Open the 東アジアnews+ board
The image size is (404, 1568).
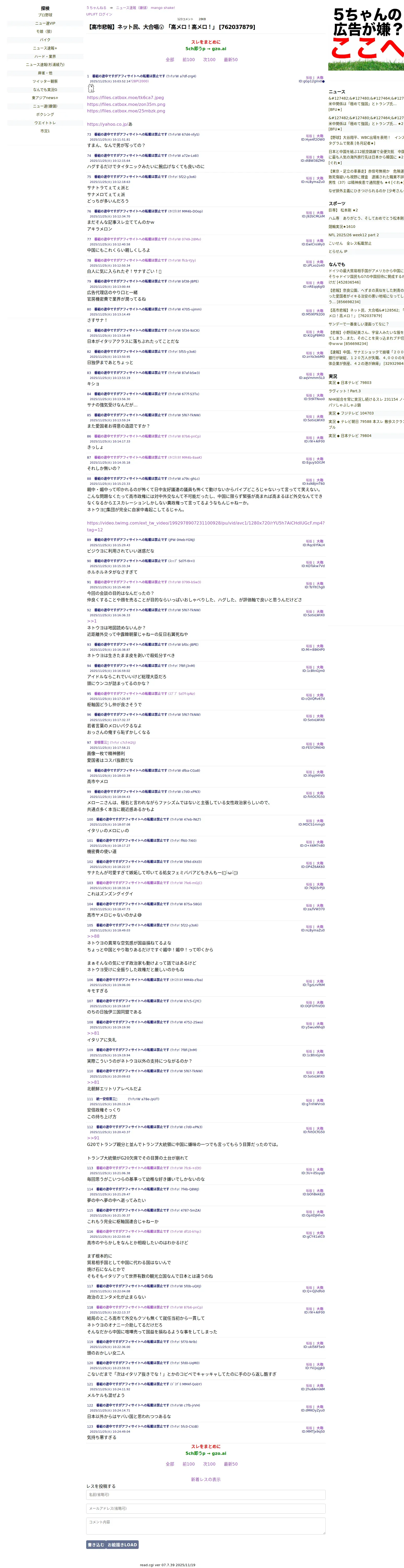coord(45,98)
